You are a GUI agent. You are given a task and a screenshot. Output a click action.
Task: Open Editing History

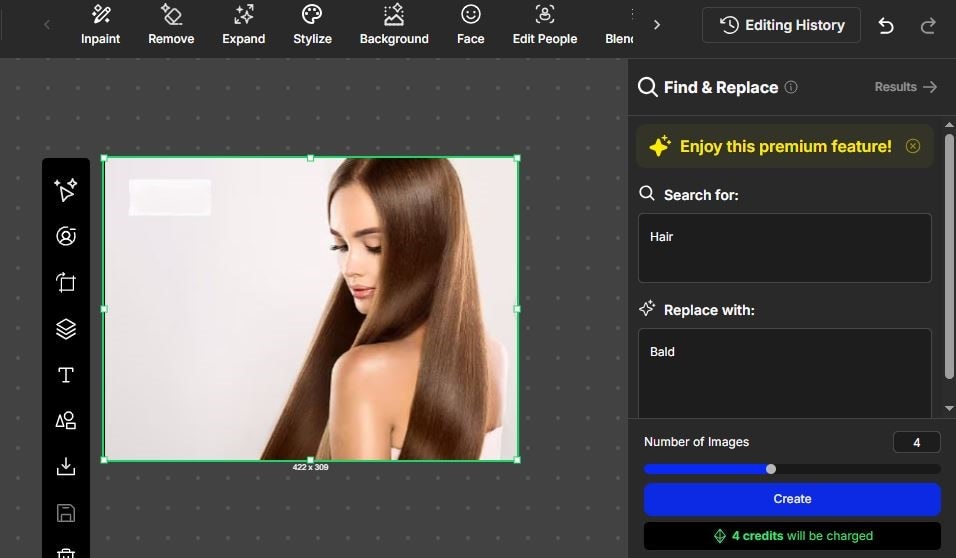click(781, 25)
